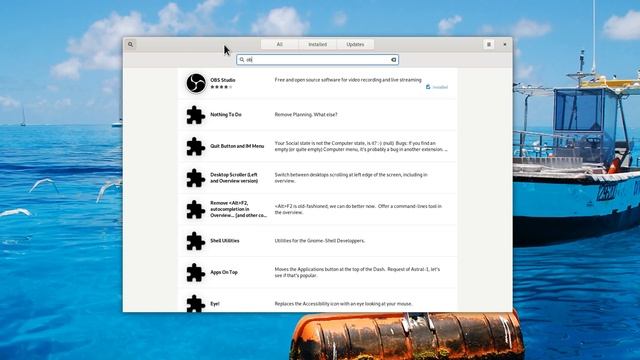Click the Apps On Top puzzle icon
640x360 pixels.
[196, 272]
